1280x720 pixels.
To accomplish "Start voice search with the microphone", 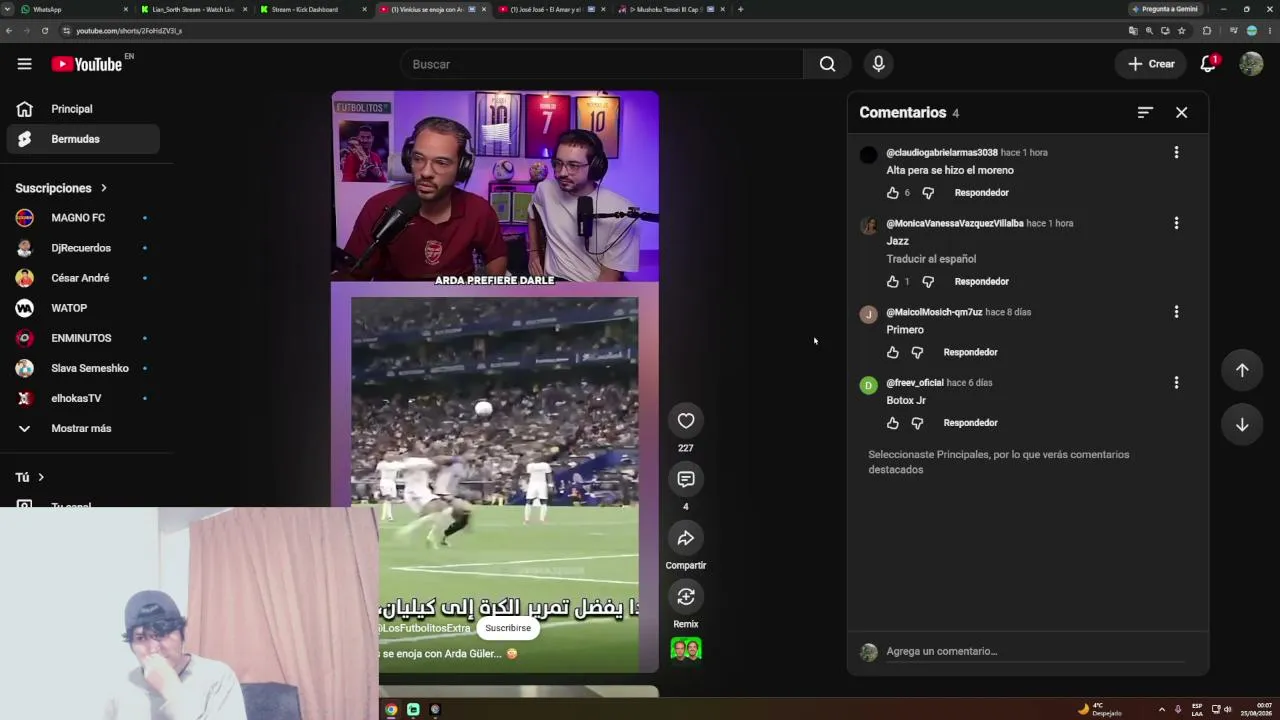I will coord(878,64).
